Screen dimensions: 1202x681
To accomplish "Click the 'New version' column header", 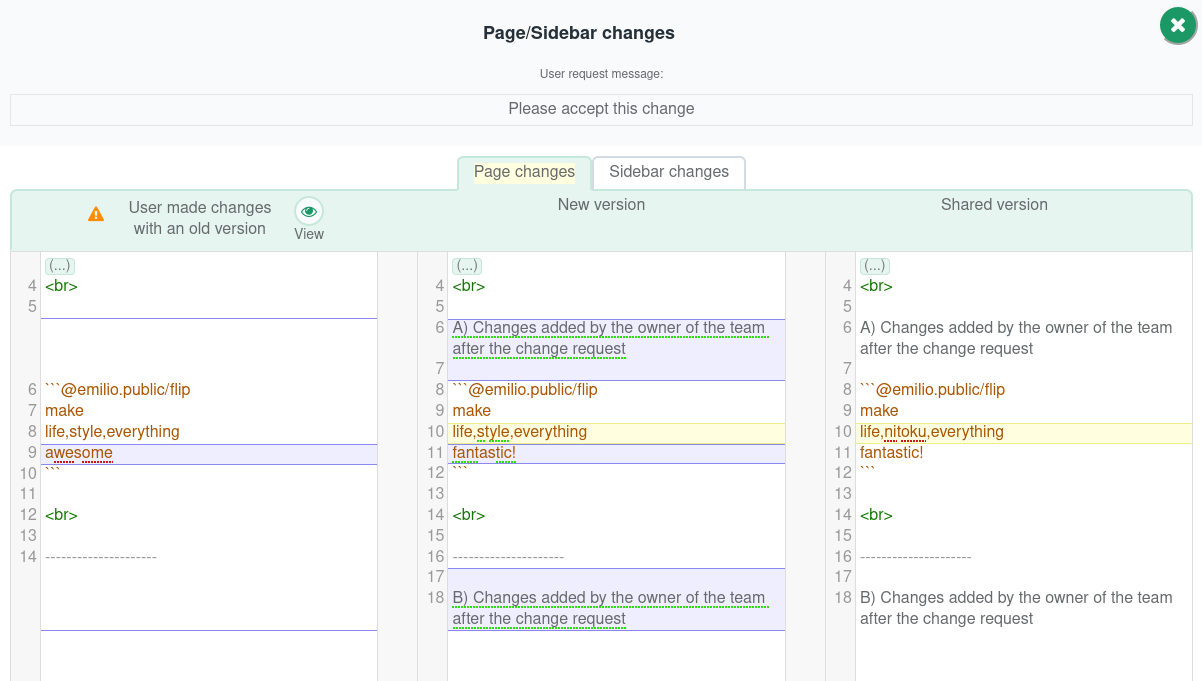I will pyautogui.click(x=601, y=205).
